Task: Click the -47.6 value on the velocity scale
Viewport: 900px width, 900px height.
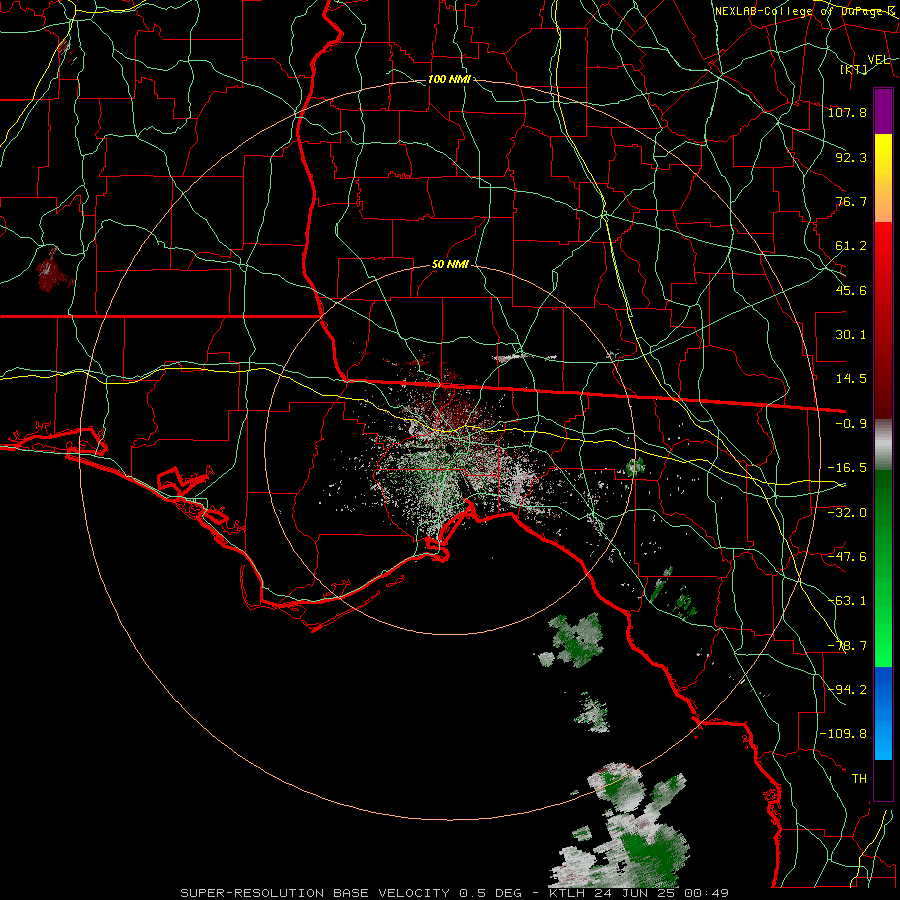Action: click(847, 557)
